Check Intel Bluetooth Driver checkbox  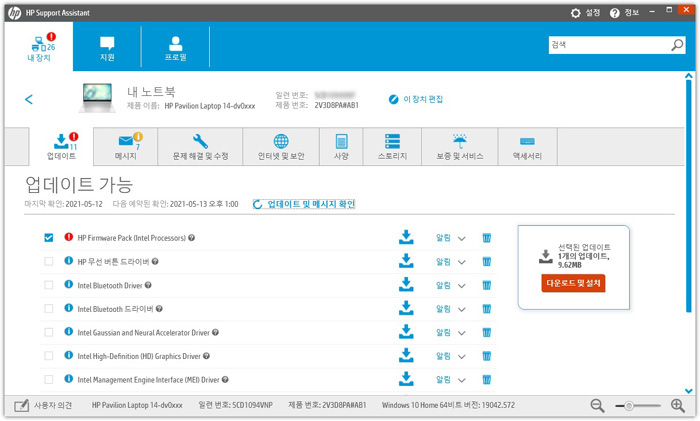click(49, 285)
